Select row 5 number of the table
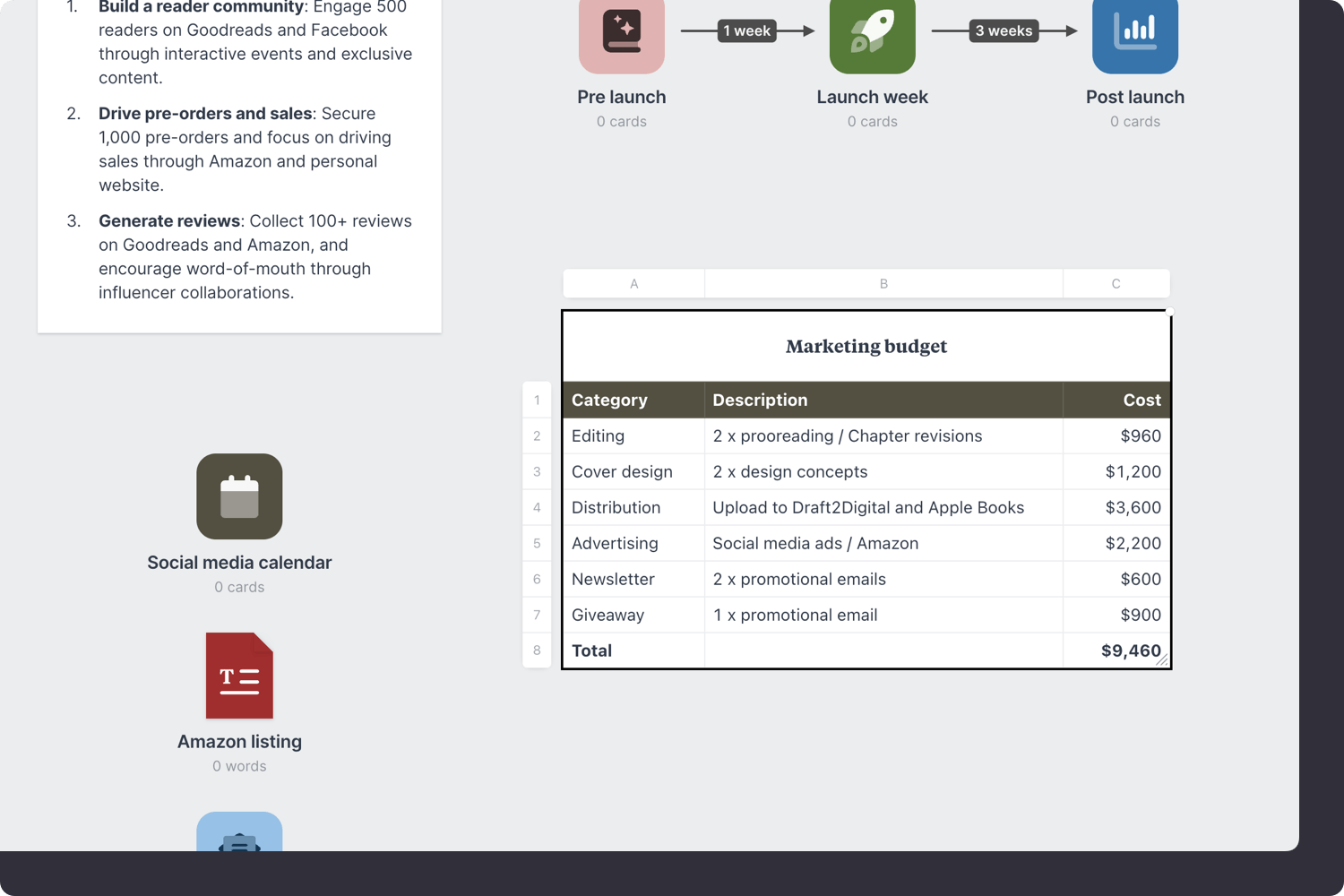Viewport: 1344px width, 896px height. tap(537, 543)
